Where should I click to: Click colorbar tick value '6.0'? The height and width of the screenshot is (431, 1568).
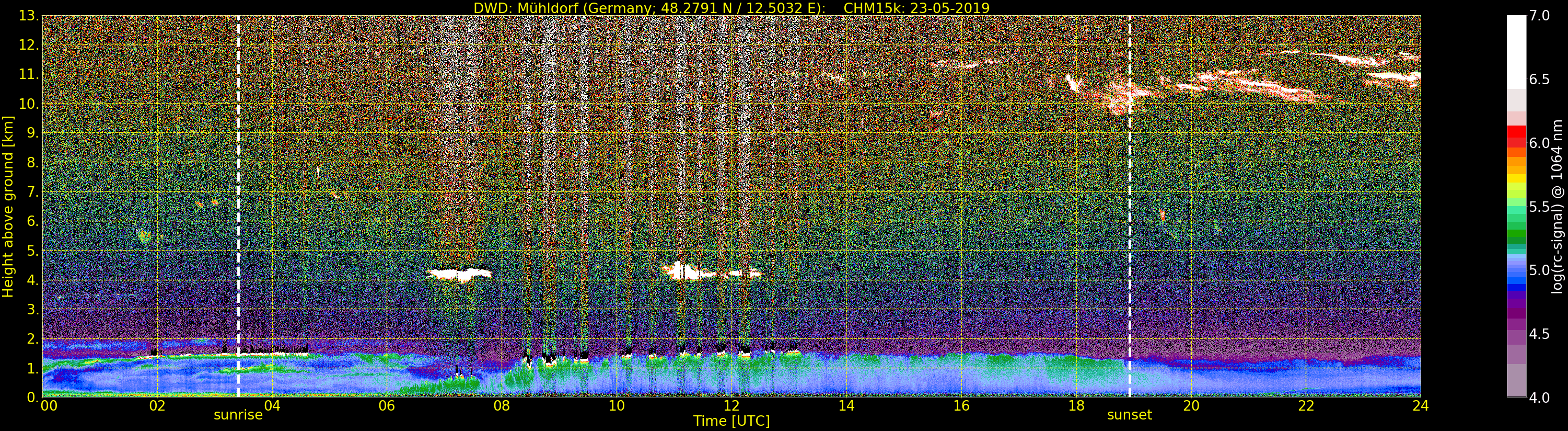[1540, 143]
